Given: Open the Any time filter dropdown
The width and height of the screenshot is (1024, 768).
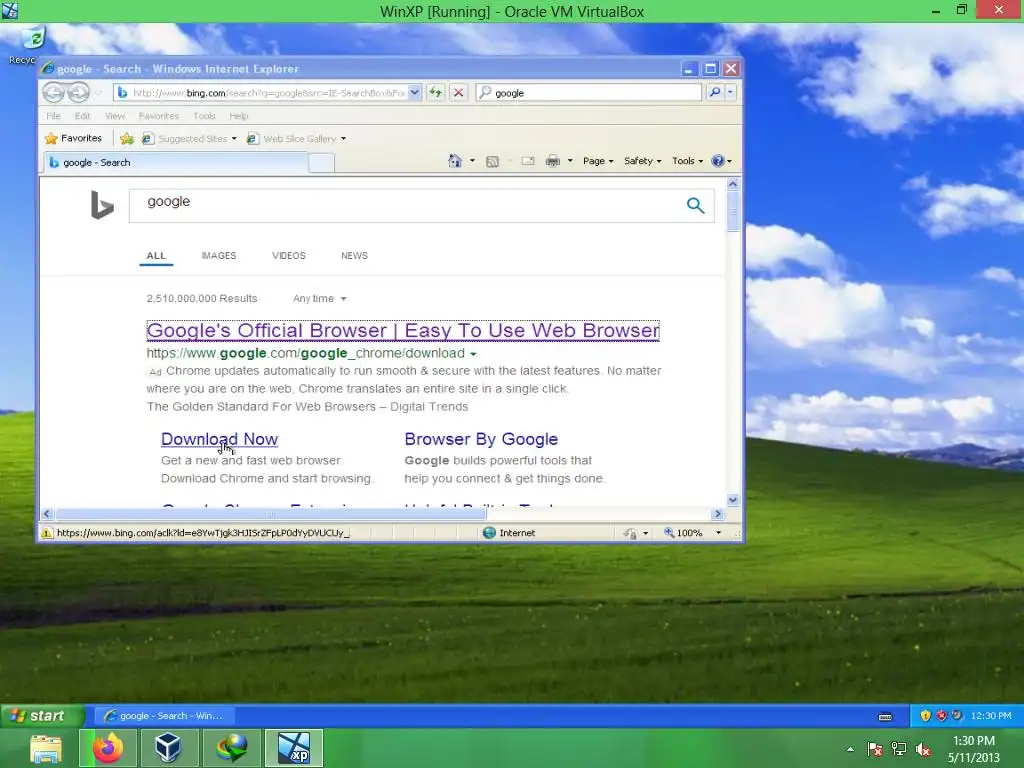Looking at the screenshot, I should click(x=319, y=298).
